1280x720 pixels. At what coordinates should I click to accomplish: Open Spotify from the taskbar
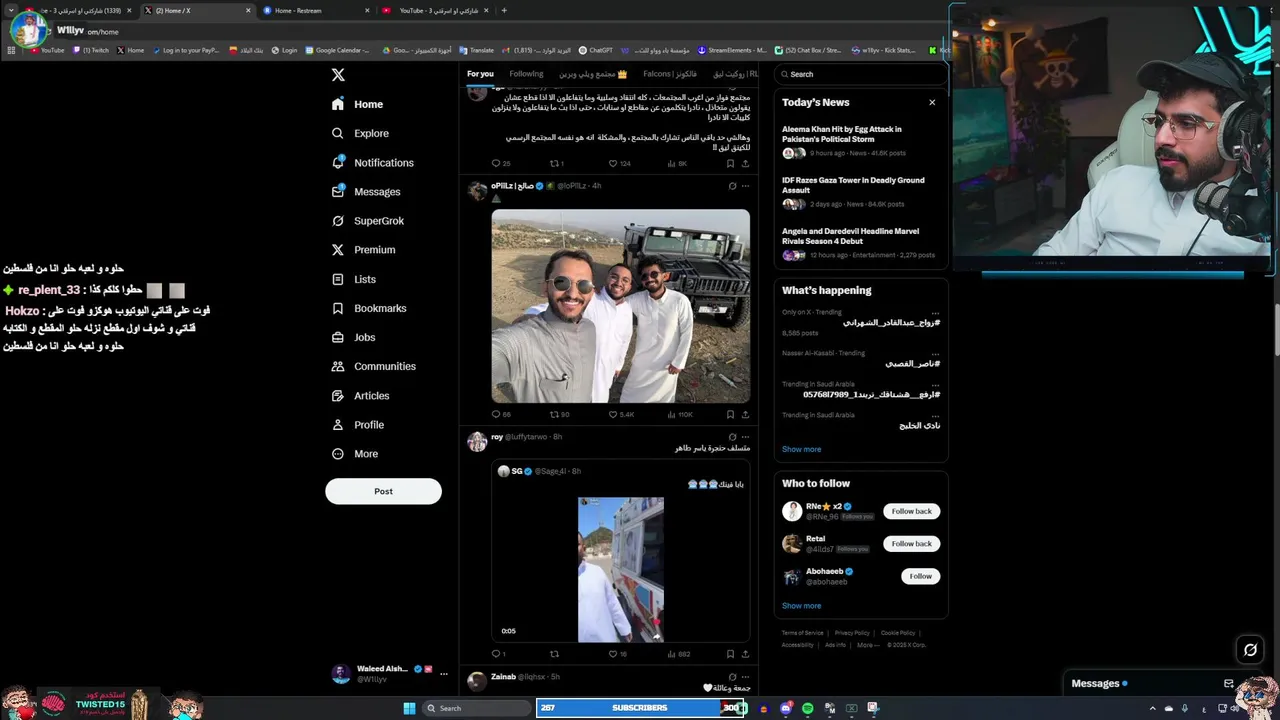808,708
